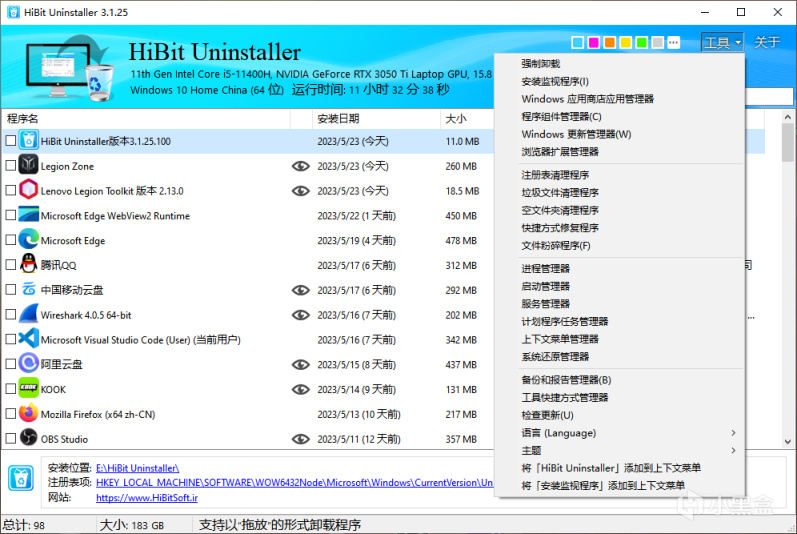797x534 pixels.
Task: Click the eye icon for Legion Zone
Action: pyautogui.click(x=301, y=166)
